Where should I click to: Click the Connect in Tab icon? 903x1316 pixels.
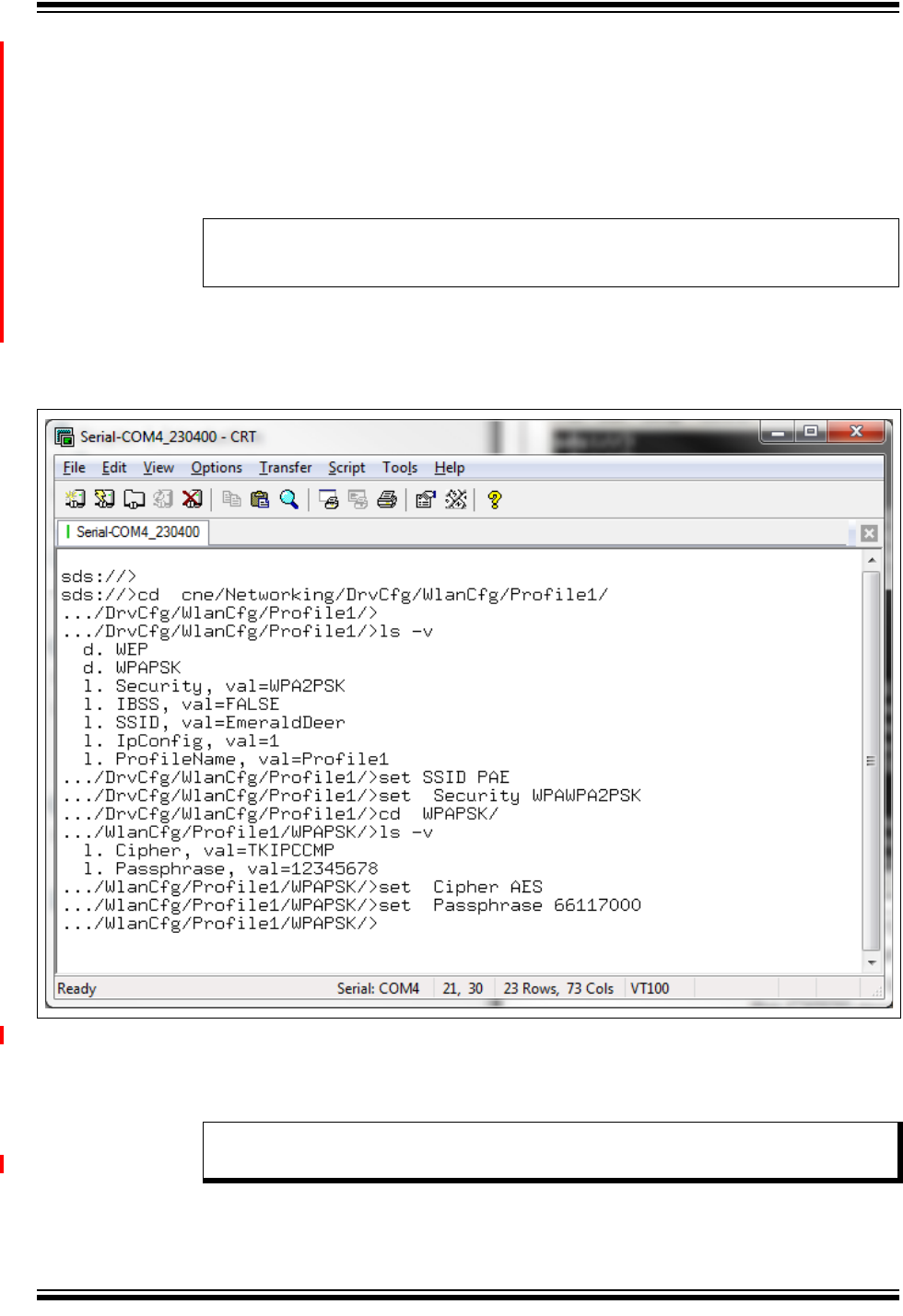coord(134,499)
